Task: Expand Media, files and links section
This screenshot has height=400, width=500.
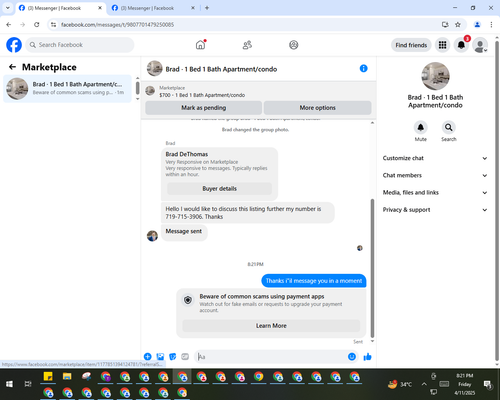Action: click(x=435, y=192)
